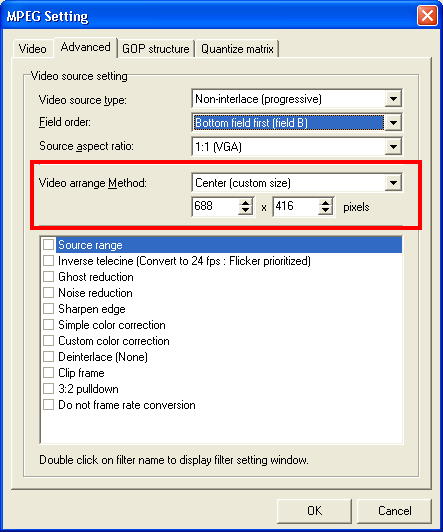Click the Cancel button
The width and height of the screenshot is (443, 532).
click(x=394, y=511)
